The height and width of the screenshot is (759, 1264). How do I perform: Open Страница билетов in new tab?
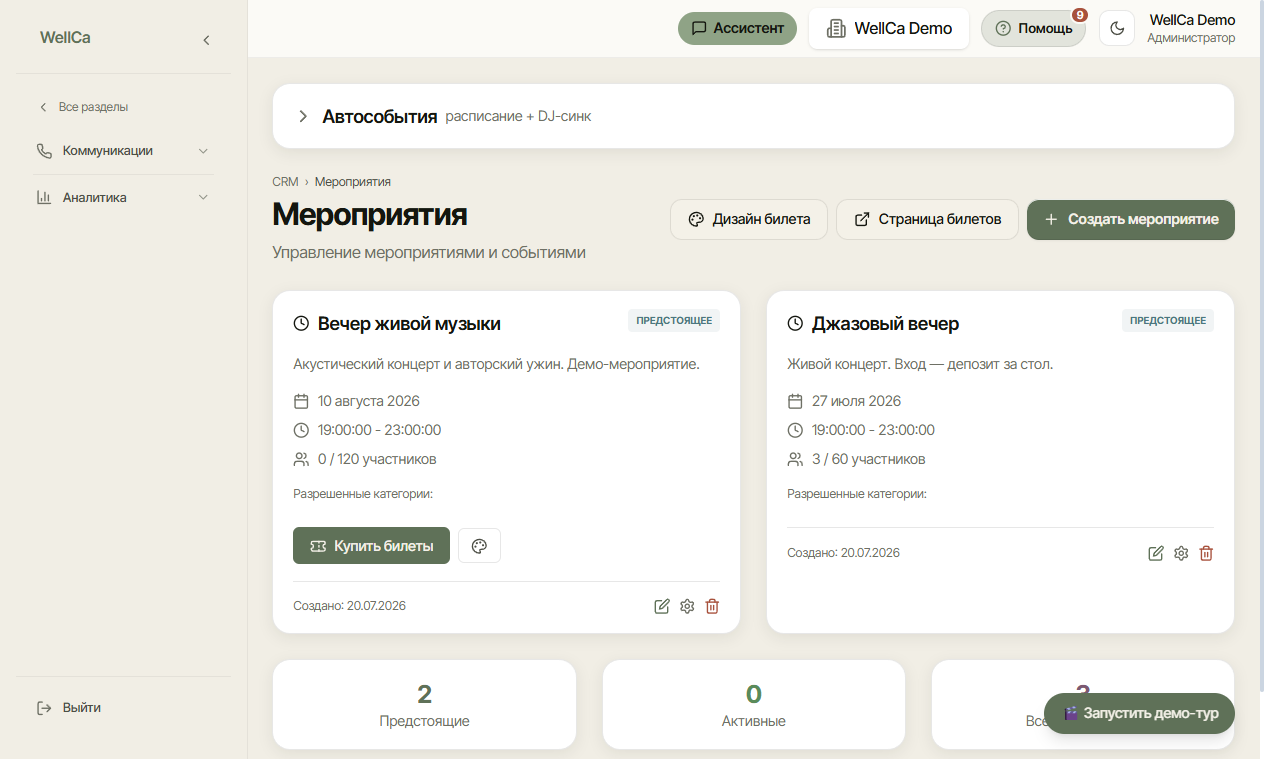tap(927, 219)
